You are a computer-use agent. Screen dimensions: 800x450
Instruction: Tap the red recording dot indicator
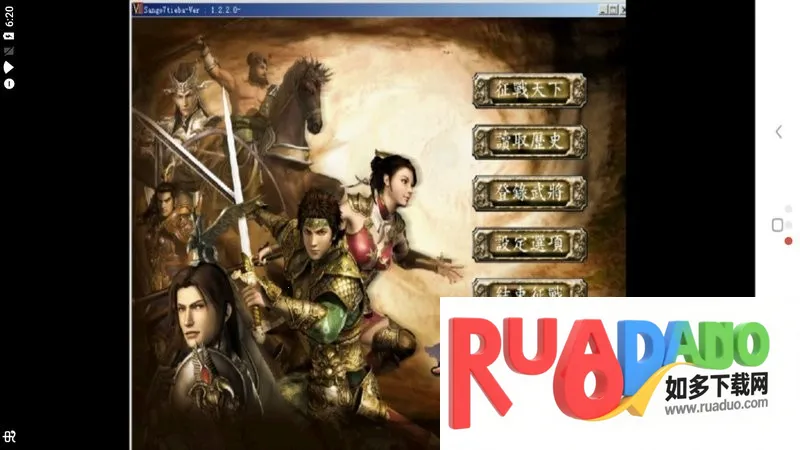click(x=788, y=241)
